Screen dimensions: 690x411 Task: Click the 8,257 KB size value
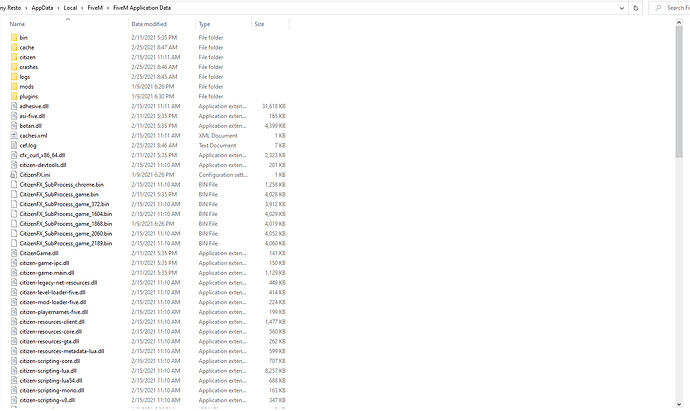(x=275, y=371)
